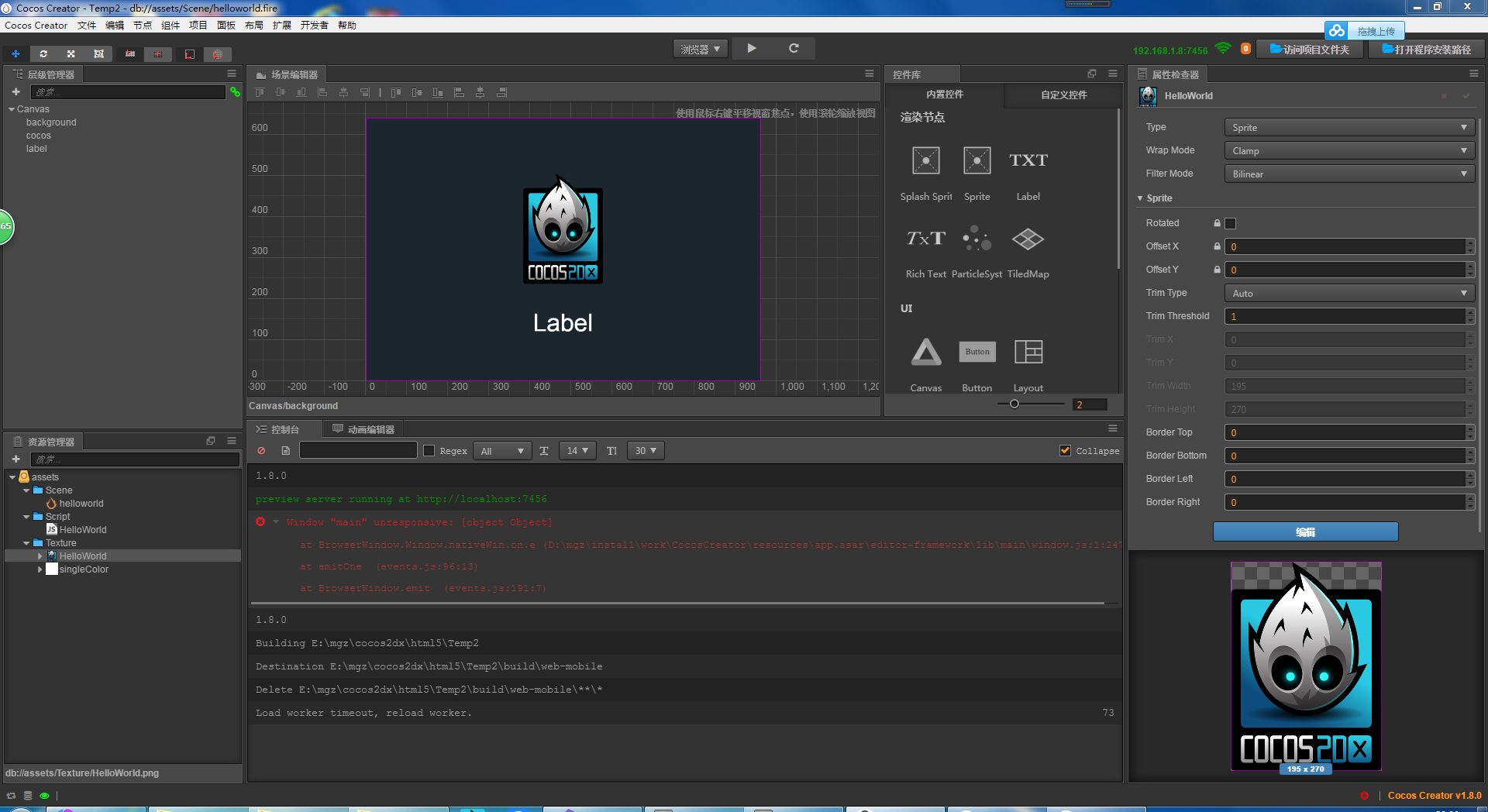1488x812 pixels.
Task: Open the Wrap Mode dropdown
Action: pyautogui.click(x=1348, y=151)
